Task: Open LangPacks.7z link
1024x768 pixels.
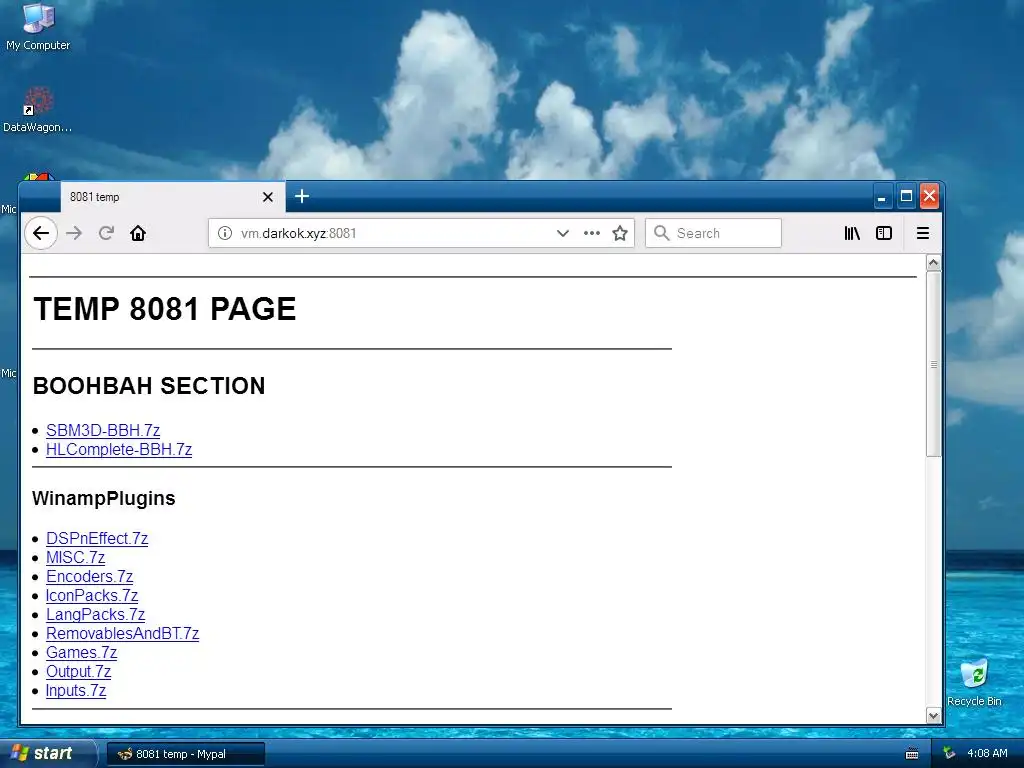Action: [x=95, y=614]
